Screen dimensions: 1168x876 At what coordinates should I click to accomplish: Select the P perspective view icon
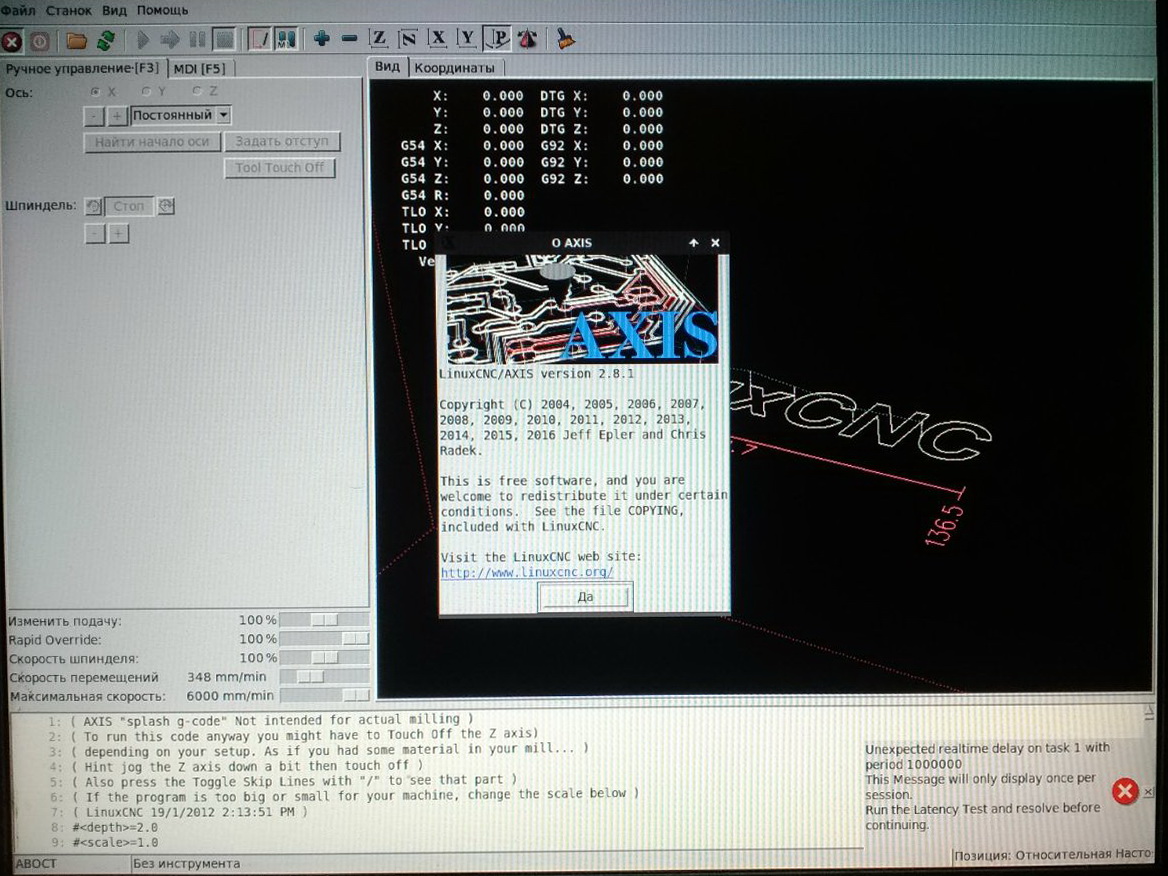pos(498,38)
